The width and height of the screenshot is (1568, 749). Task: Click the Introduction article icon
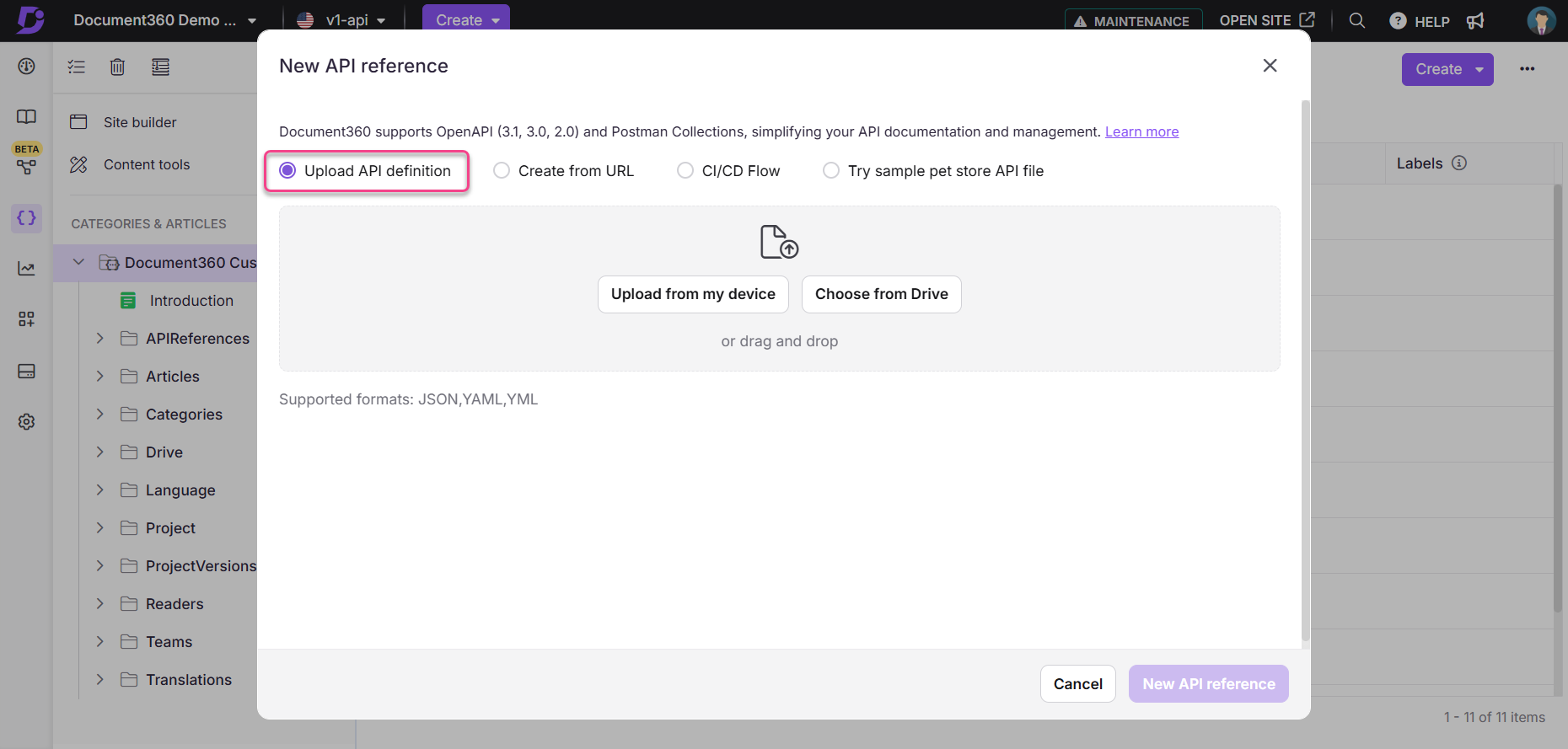point(128,301)
